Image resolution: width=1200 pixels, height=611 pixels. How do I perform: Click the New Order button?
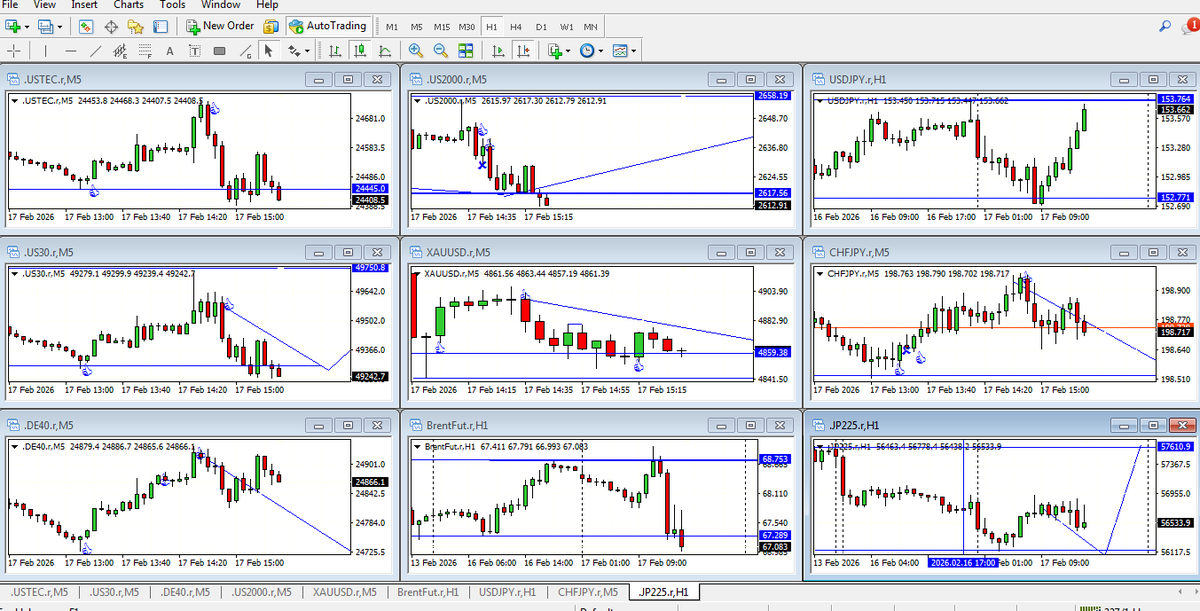click(220, 26)
